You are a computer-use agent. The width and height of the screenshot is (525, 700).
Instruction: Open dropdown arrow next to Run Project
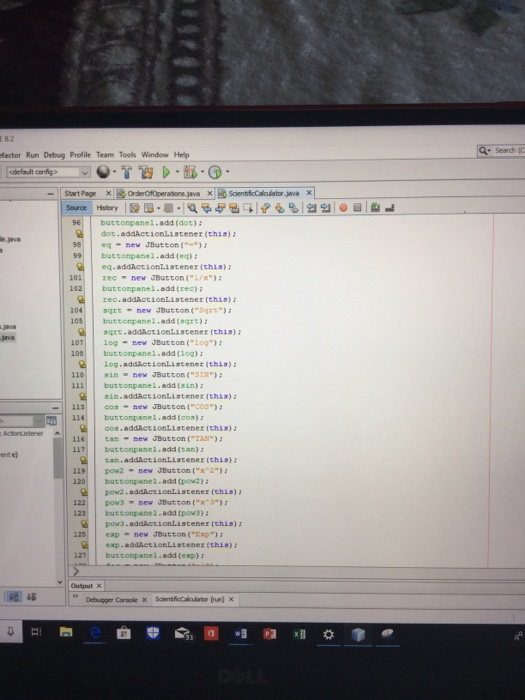click(x=177, y=172)
